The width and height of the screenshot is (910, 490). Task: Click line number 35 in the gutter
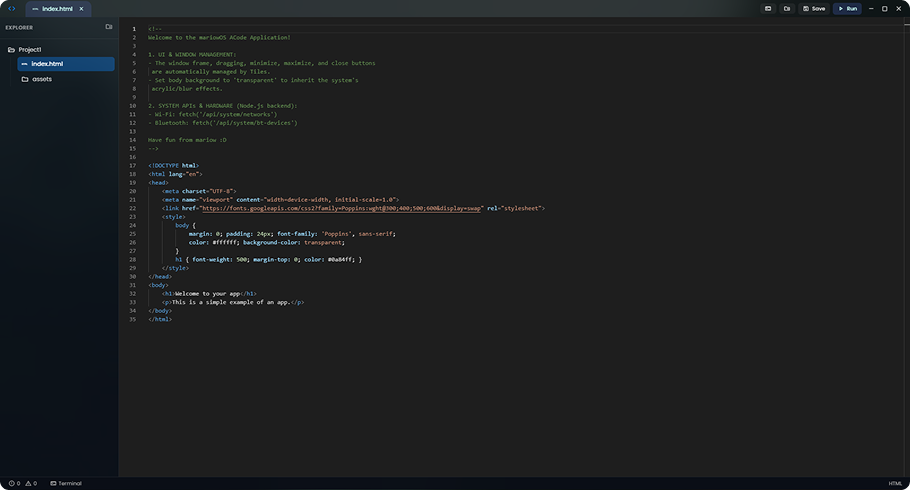(132, 319)
